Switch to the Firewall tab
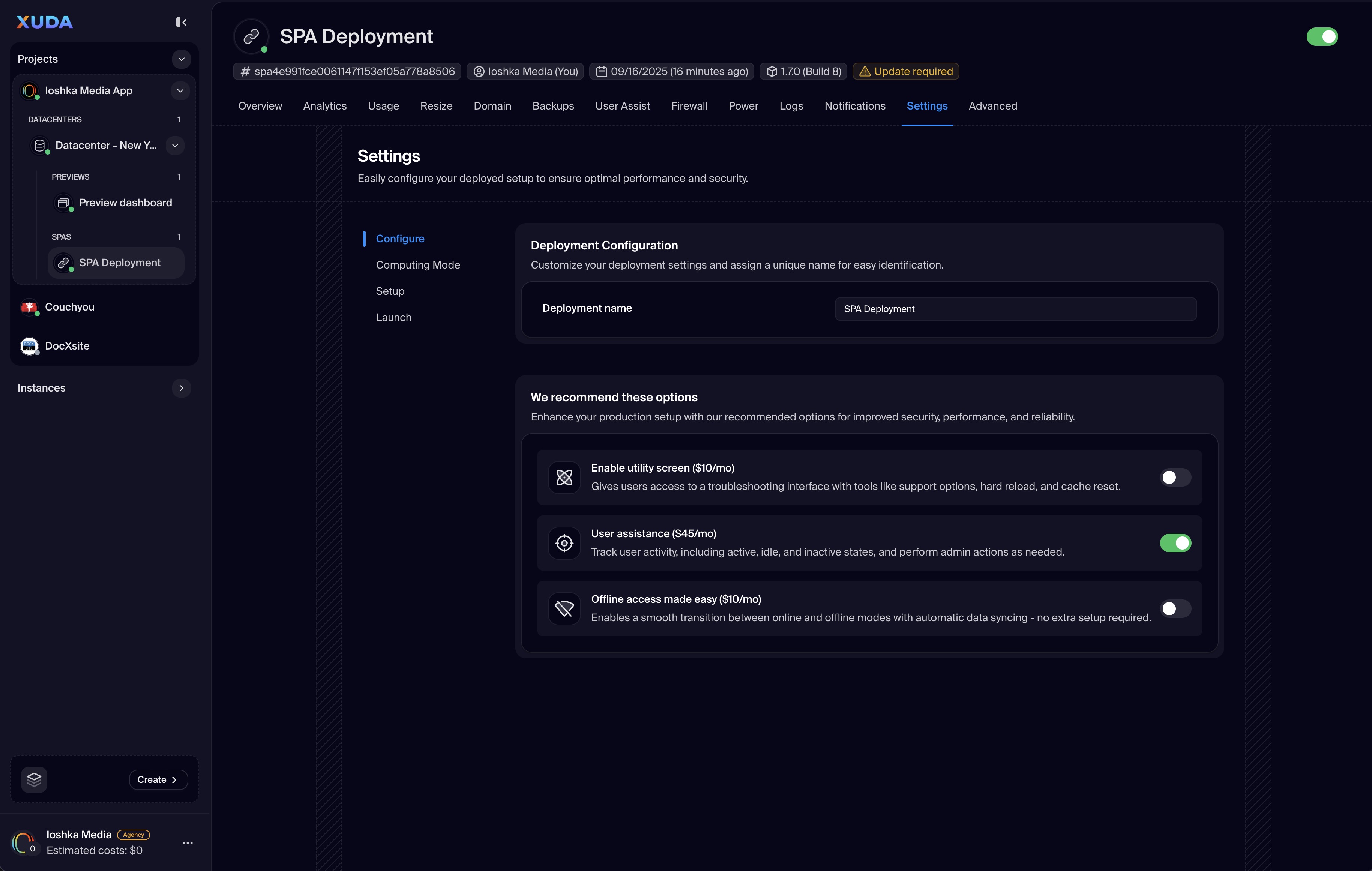Viewport: 1372px width, 871px height. click(689, 106)
